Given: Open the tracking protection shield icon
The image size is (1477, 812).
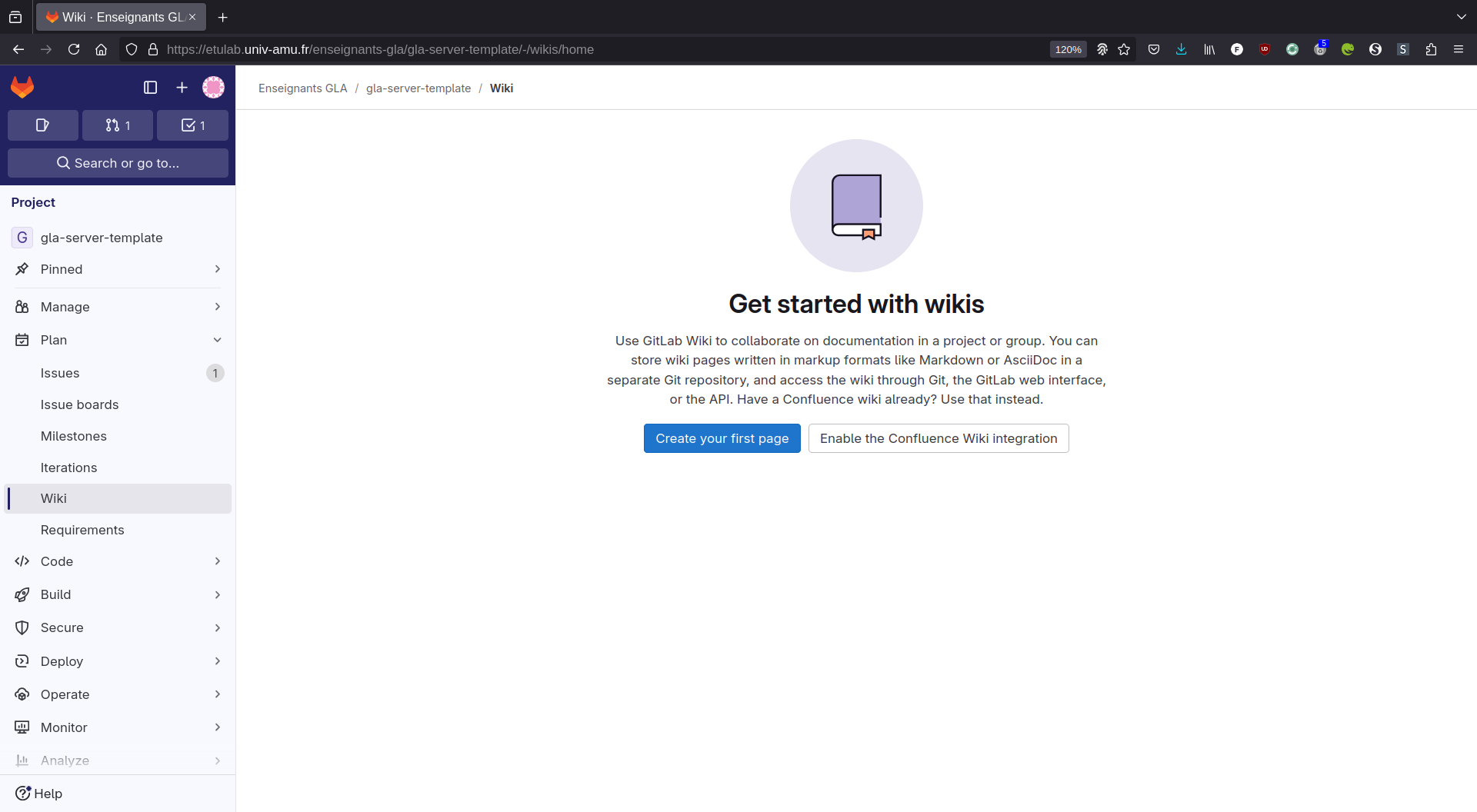Looking at the screenshot, I should click(x=132, y=49).
